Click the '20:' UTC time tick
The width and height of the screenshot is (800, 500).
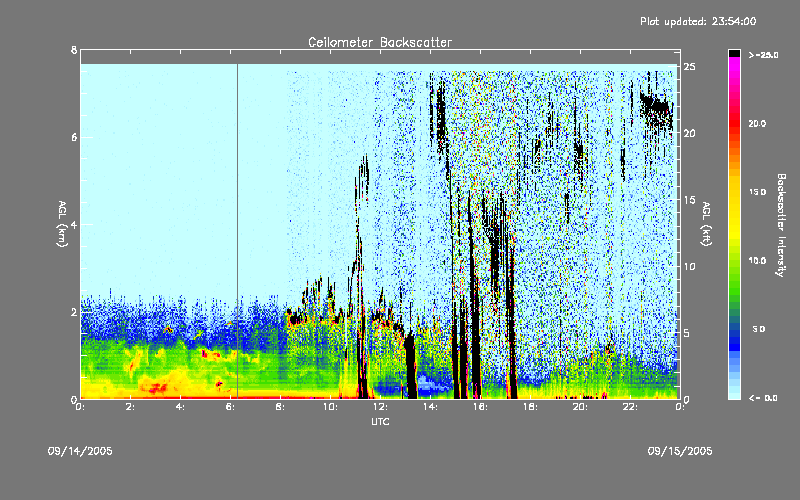click(580, 407)
